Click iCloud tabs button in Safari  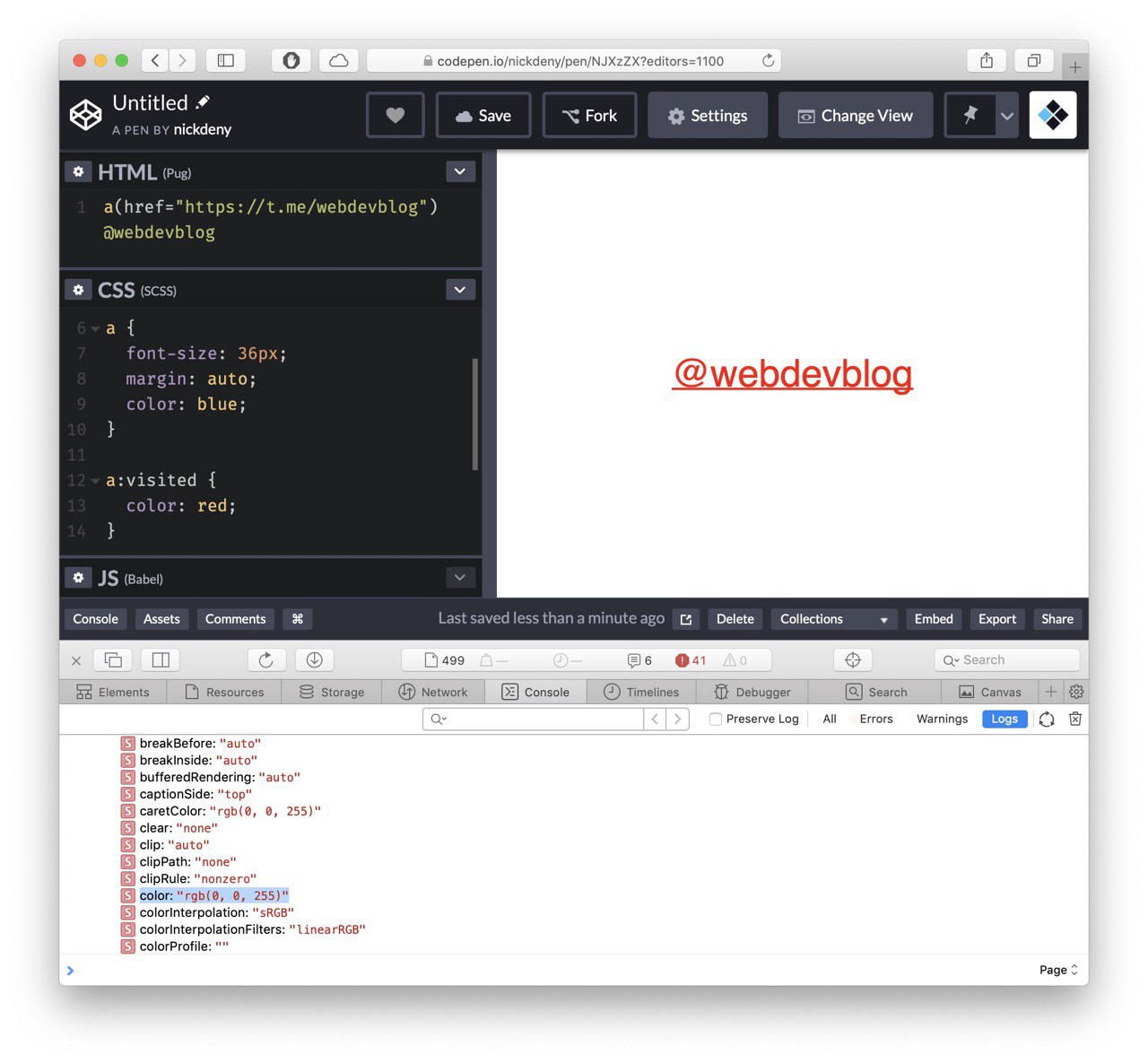coord(339,60)
